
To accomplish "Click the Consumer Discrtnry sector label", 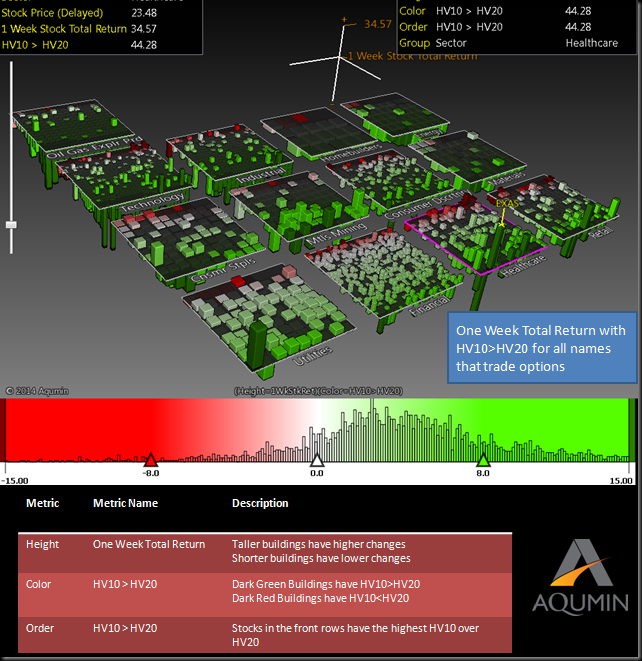I will (x=426, y=204).
